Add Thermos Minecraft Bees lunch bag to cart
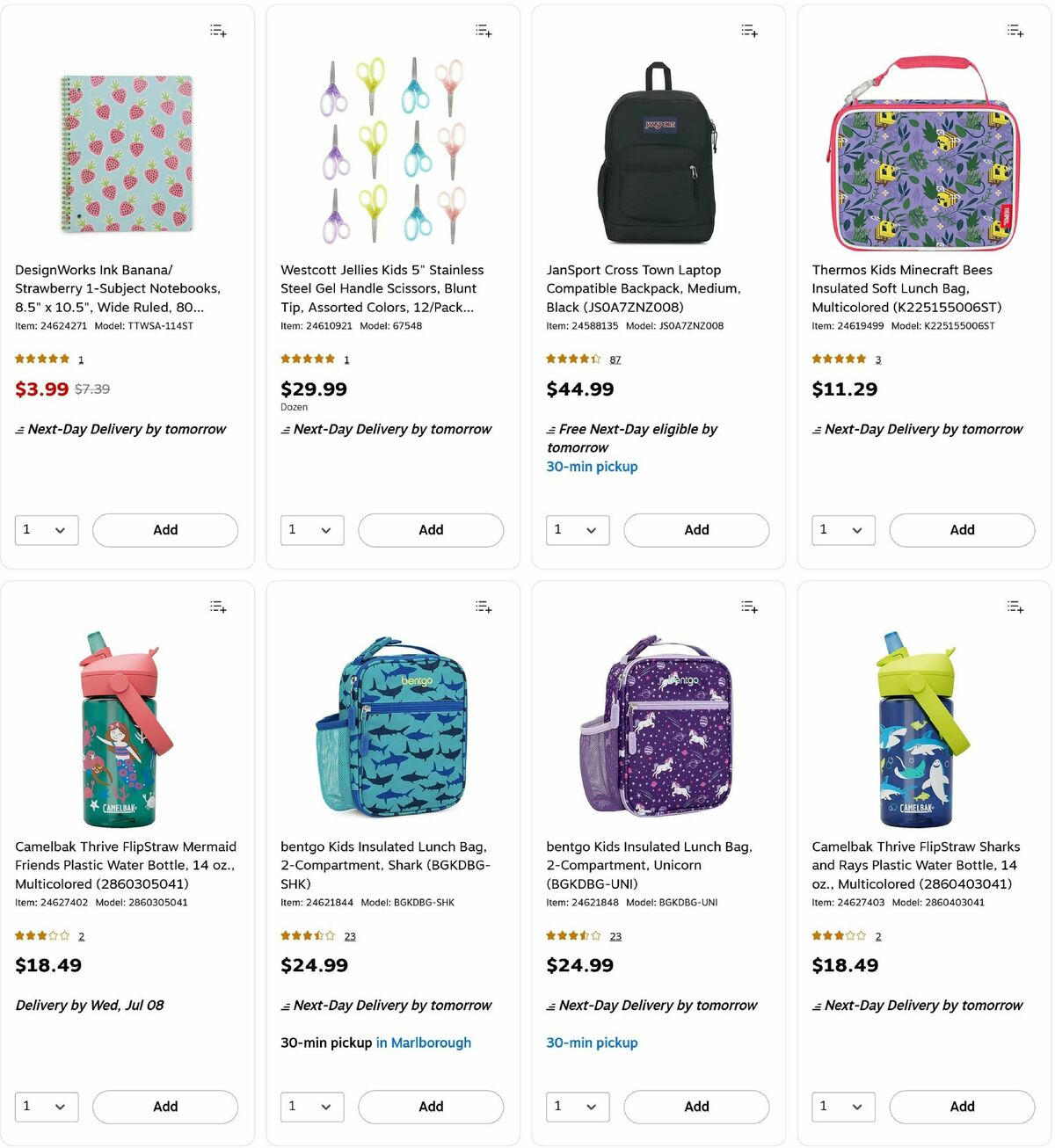1055x1148 pixels. [962, 530]
